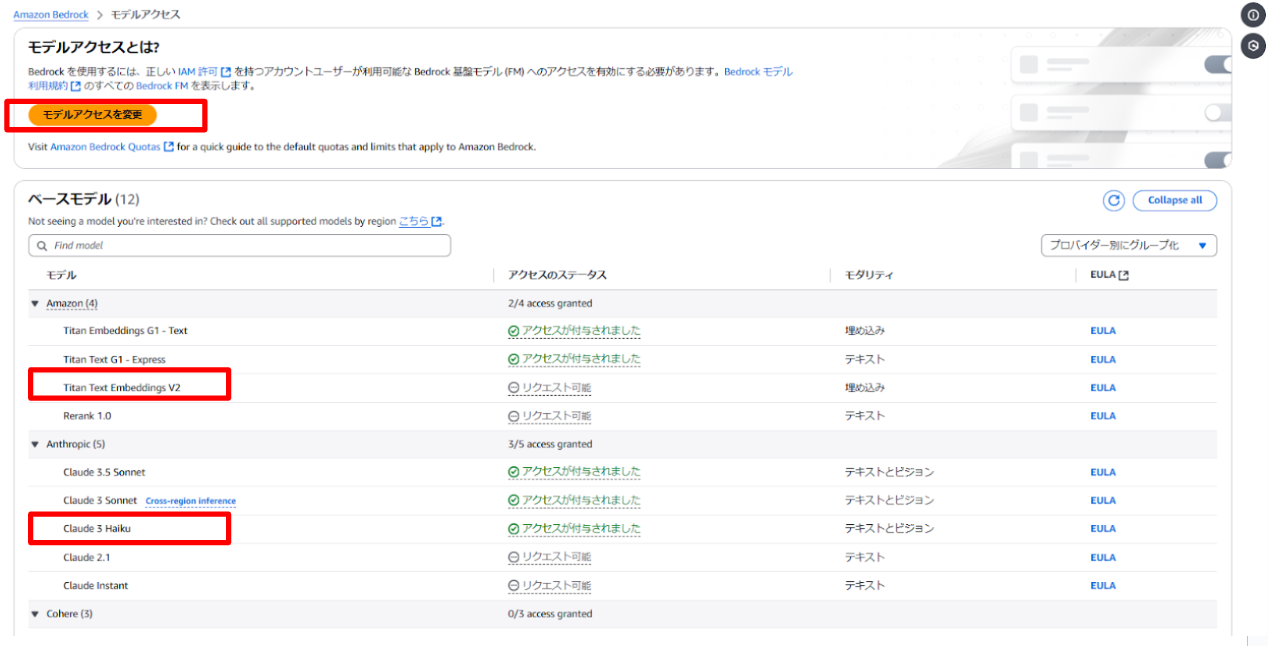
Task: Click テキストとビジョン modality in Claude 3 Haiku row
Action: tap(889, 528)
